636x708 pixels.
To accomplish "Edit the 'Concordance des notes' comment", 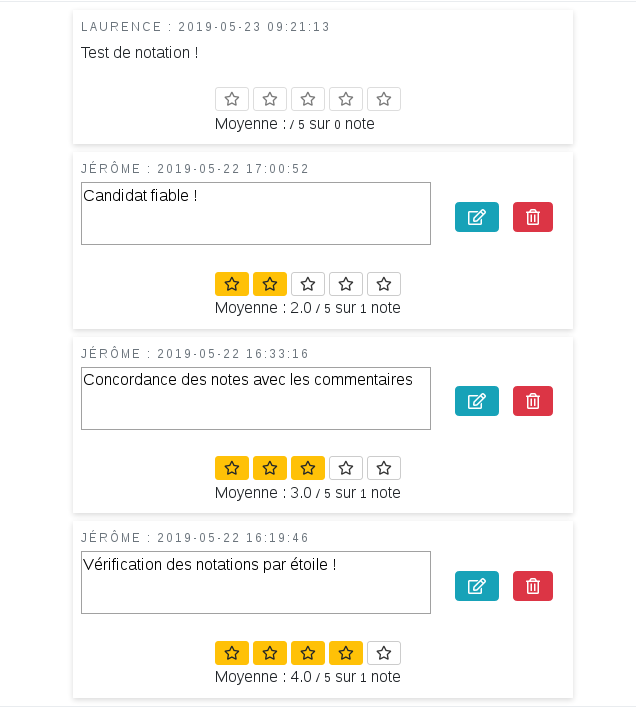I will 477,401.
